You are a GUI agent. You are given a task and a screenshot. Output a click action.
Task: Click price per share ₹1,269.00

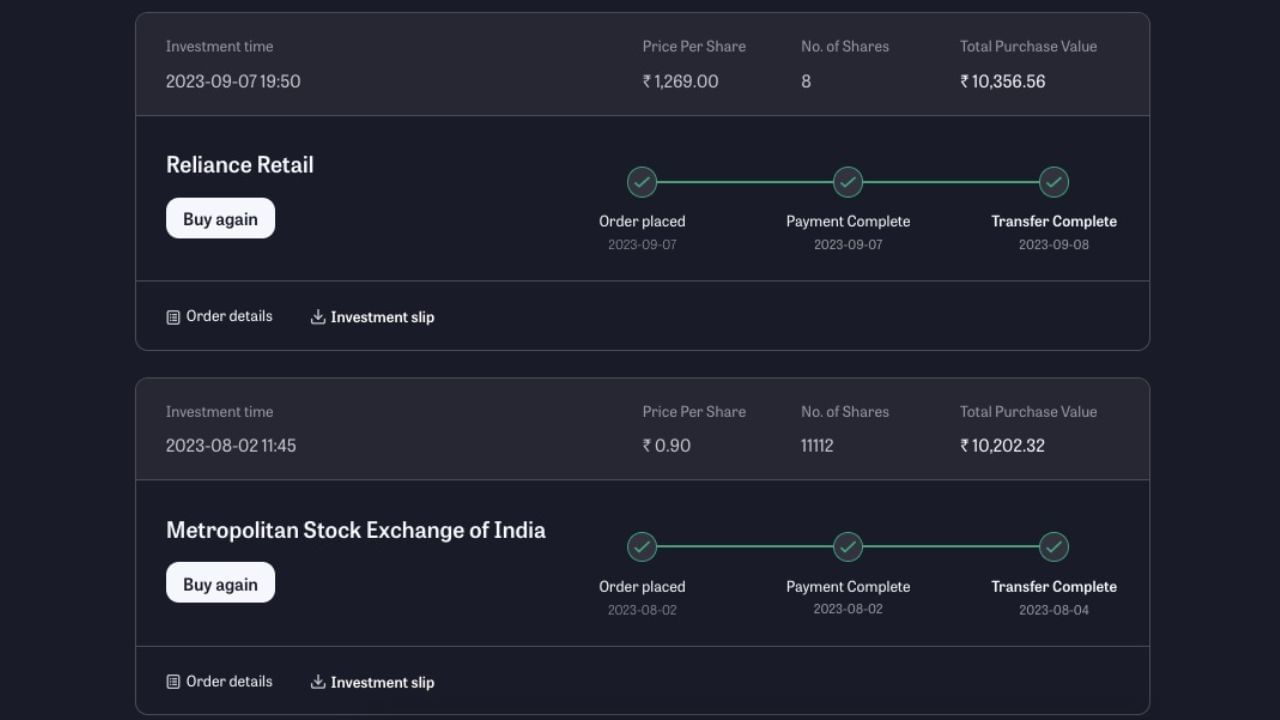pyautogui.click(x=680, y=81)
